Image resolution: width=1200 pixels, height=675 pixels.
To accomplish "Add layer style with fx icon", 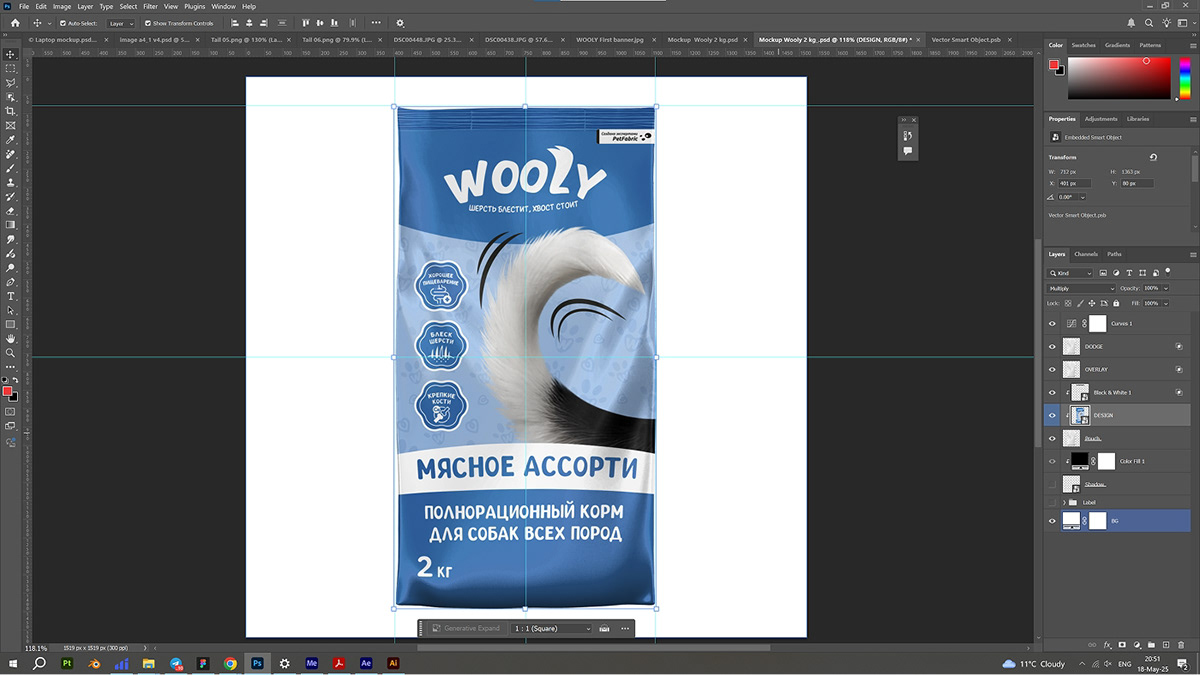I will pos(1108,645).
